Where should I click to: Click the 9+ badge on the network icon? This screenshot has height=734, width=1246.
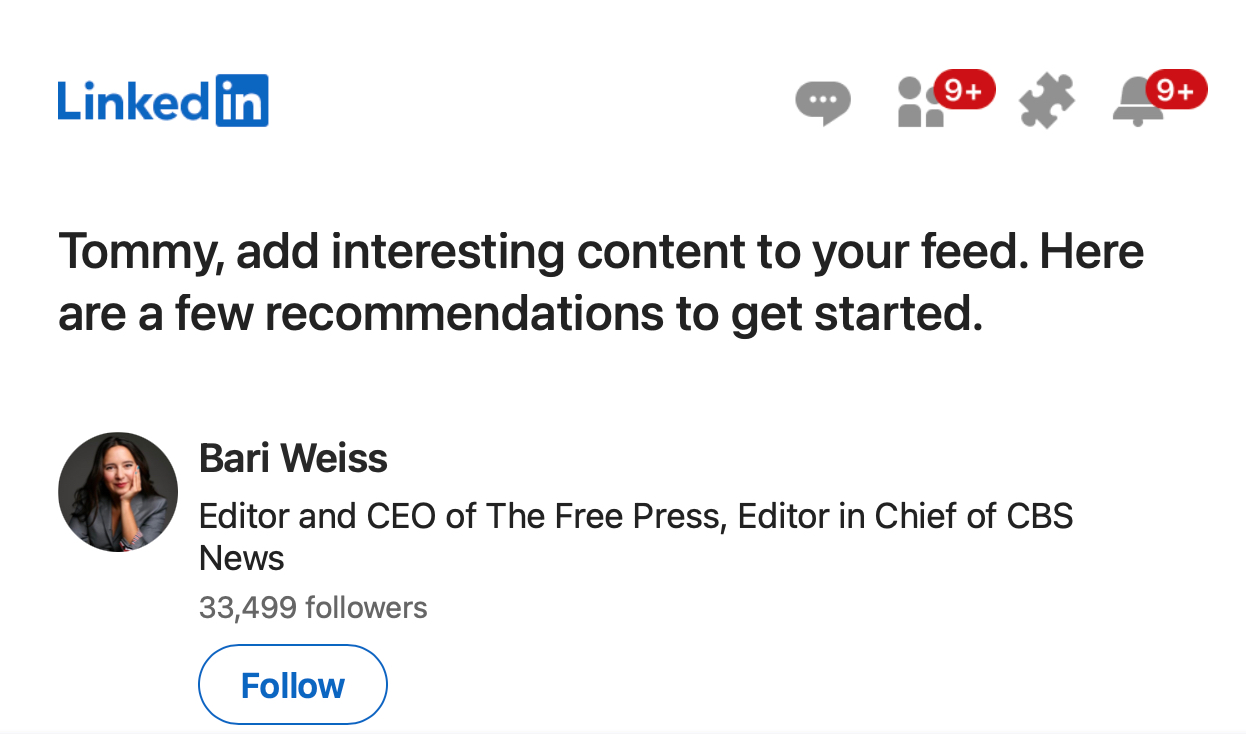964,90
